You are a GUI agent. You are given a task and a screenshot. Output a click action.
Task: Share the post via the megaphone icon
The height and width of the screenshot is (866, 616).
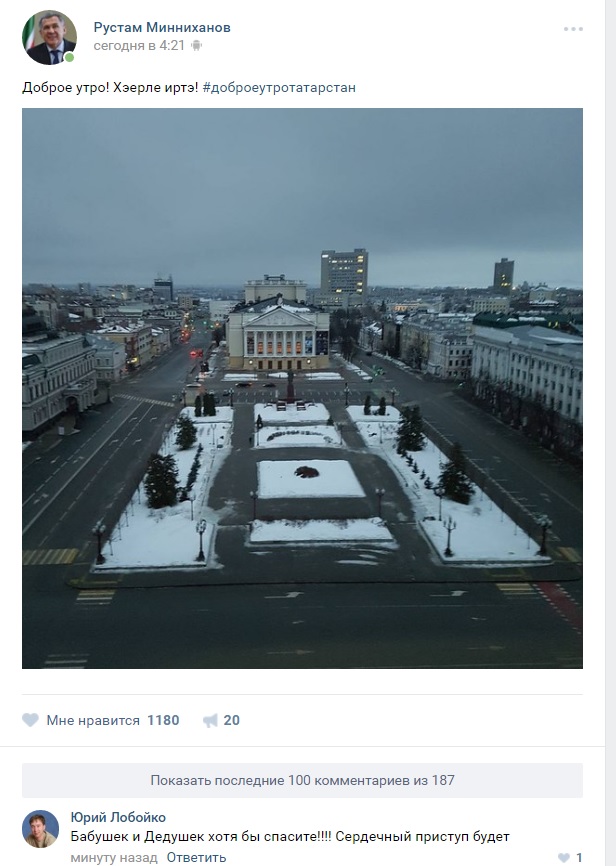click(210, 720)
